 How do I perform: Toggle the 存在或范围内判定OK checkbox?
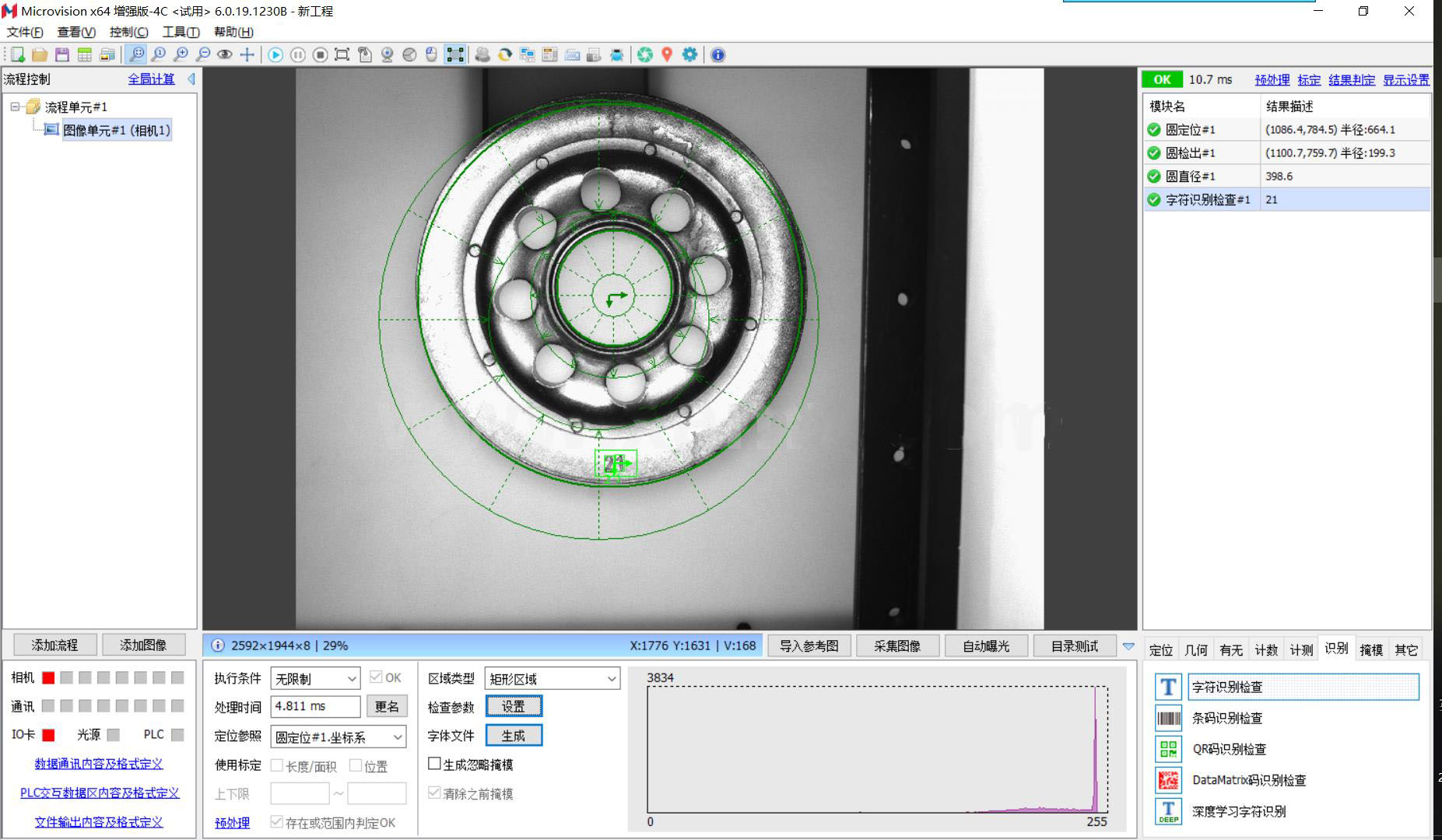click(x=276, y=821)
